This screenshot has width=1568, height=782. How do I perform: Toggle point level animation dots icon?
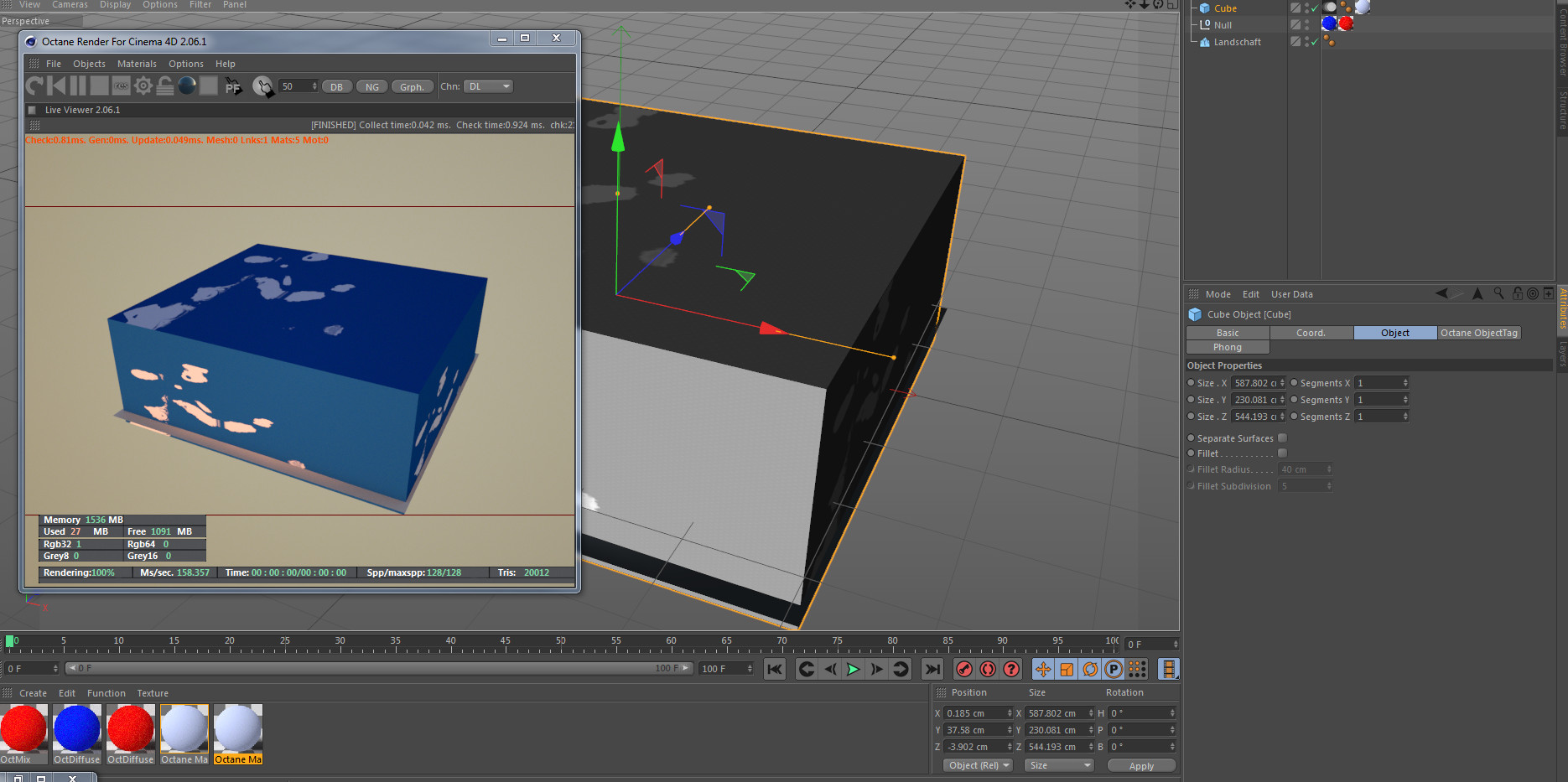coord(1137,669)
